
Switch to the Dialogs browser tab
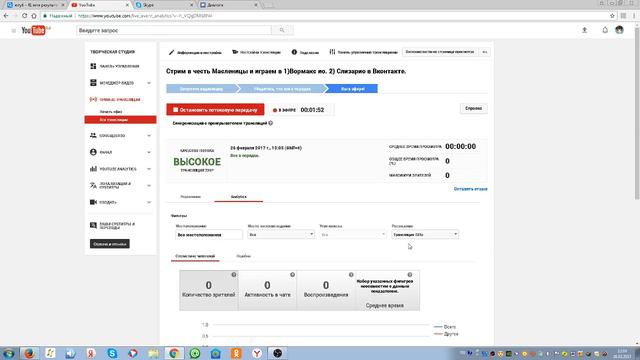(228, 5)
